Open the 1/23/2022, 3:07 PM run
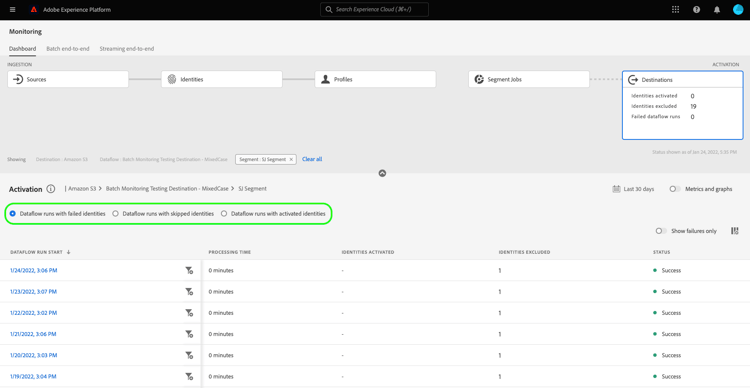The image size is (750, 388). coord(33,292)
